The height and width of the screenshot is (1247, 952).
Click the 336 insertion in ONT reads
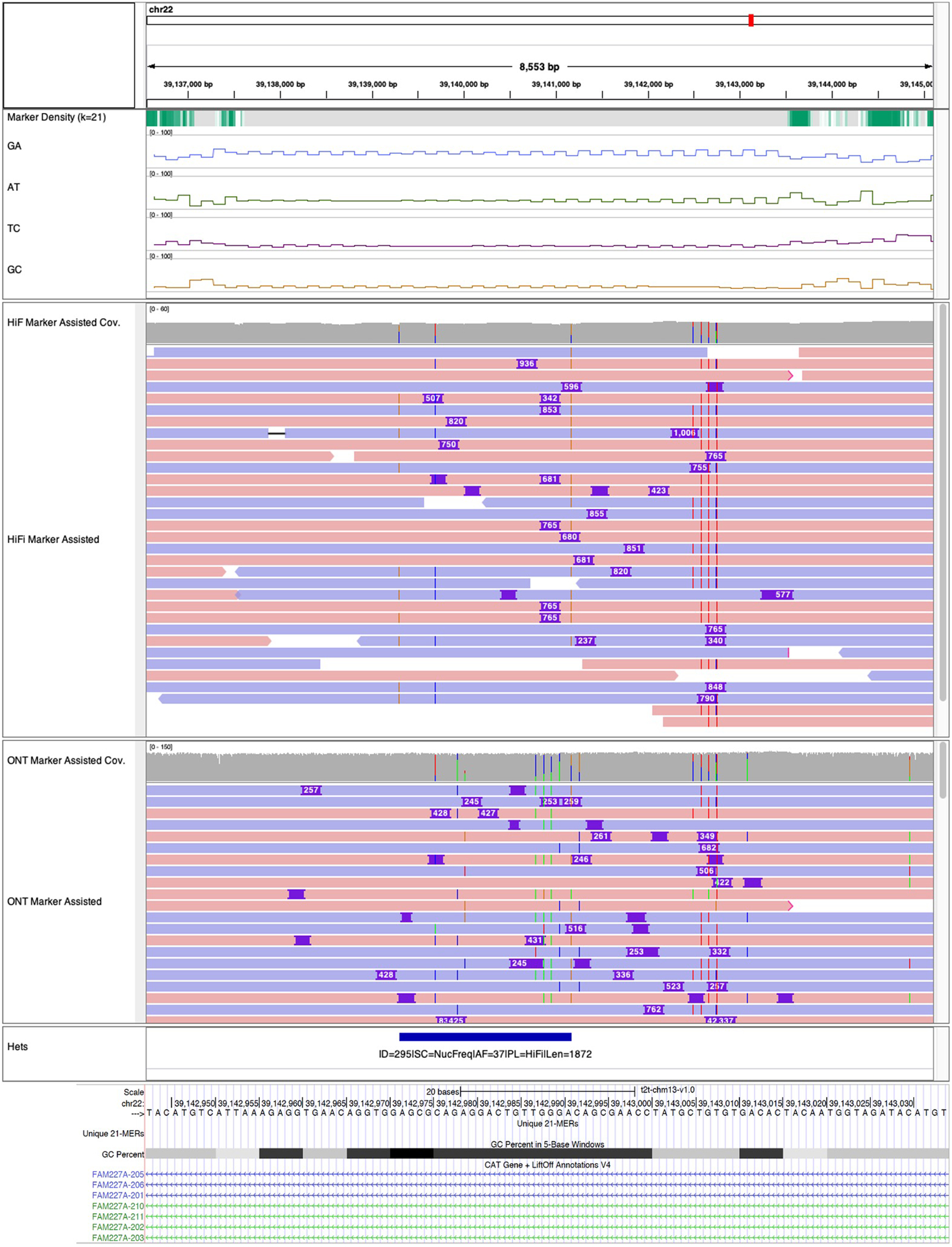coord(623,975)
